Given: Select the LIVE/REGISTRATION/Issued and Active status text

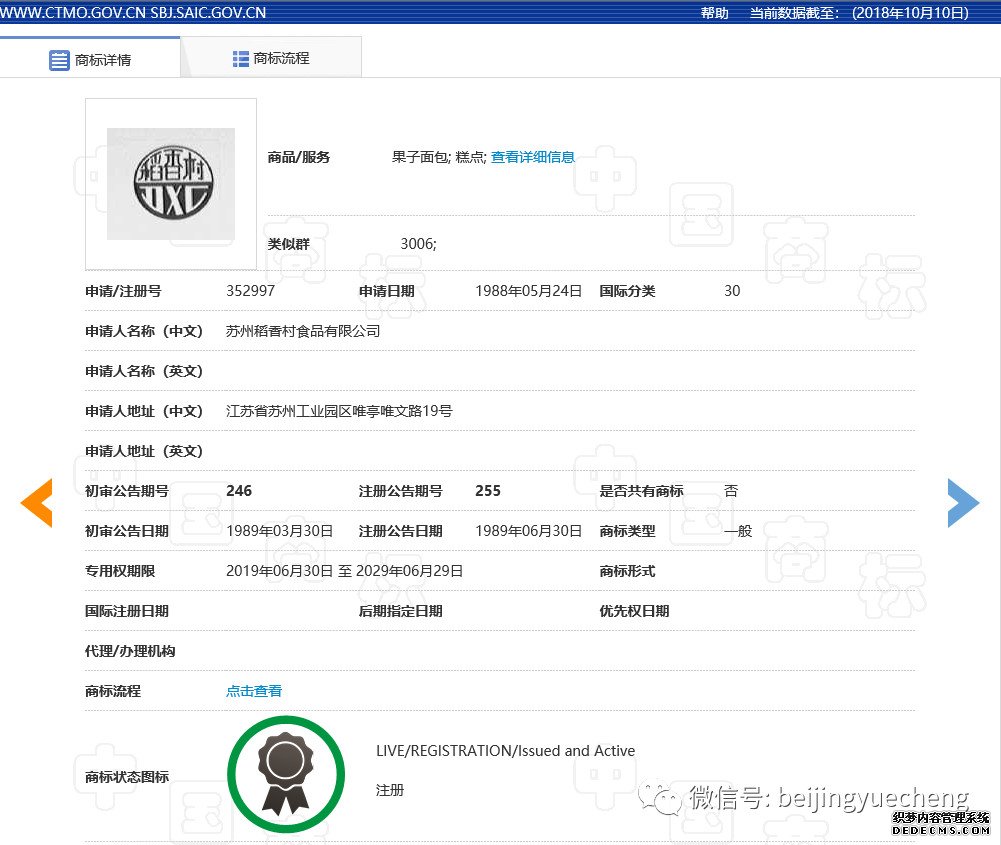Looking at the screenshot, I should click(x=506, y=751).
